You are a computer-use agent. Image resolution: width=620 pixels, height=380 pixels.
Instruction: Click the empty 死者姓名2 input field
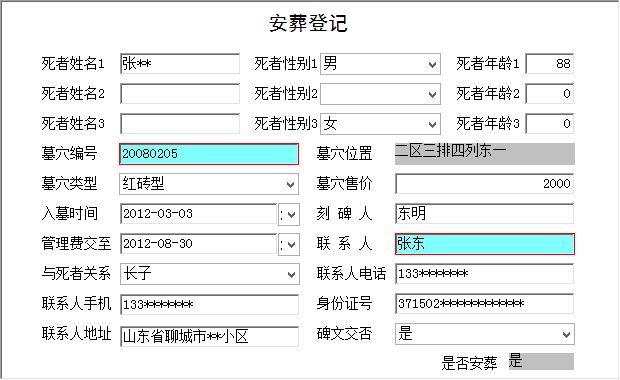180,94
